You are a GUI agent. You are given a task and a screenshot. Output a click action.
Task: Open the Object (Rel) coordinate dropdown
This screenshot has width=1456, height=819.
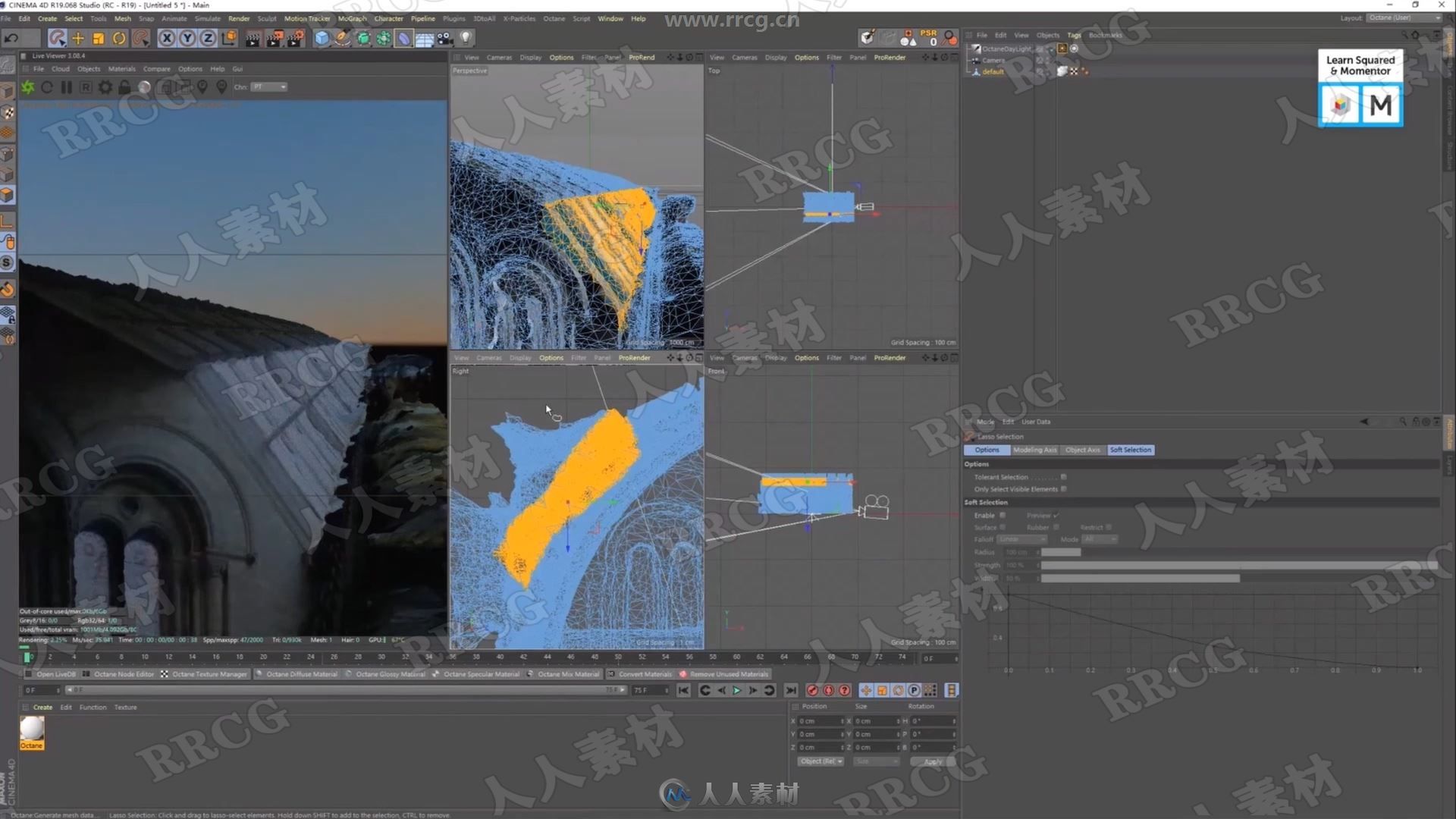click(821, 761)
